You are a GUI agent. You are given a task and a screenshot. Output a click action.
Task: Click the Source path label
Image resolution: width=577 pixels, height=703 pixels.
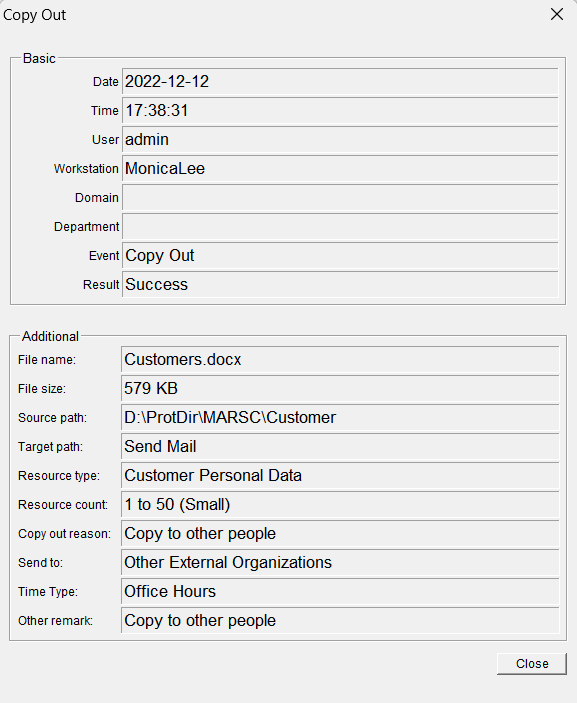pyautogui.click(x=52, y=418)
